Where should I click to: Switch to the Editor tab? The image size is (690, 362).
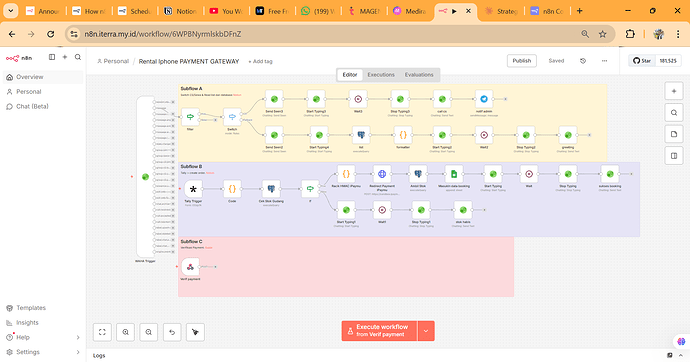click(350, 75)
